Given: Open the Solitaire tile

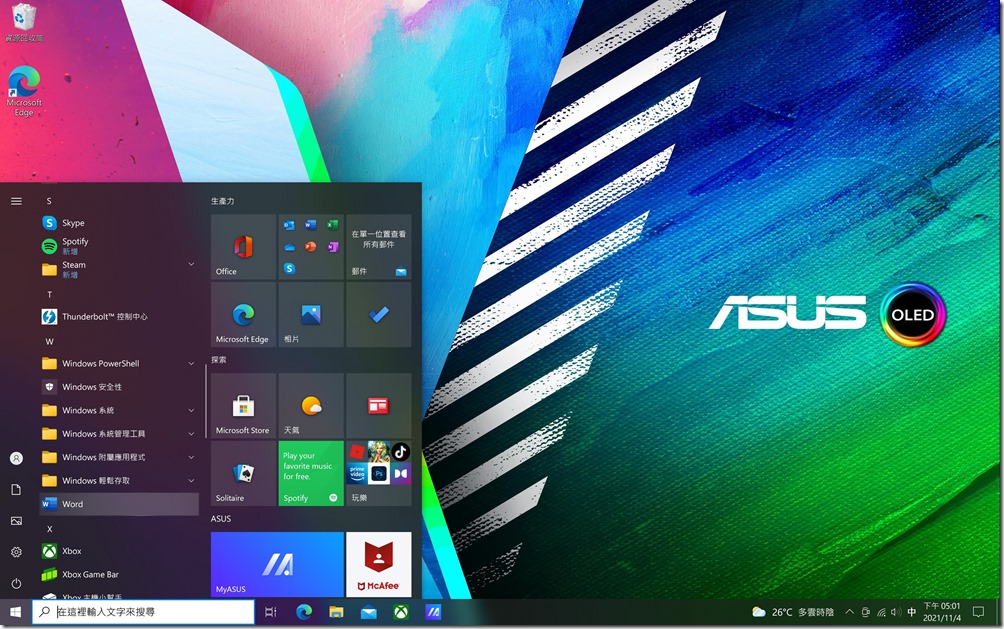Looking at the screenshot, I should pos(242,470).
